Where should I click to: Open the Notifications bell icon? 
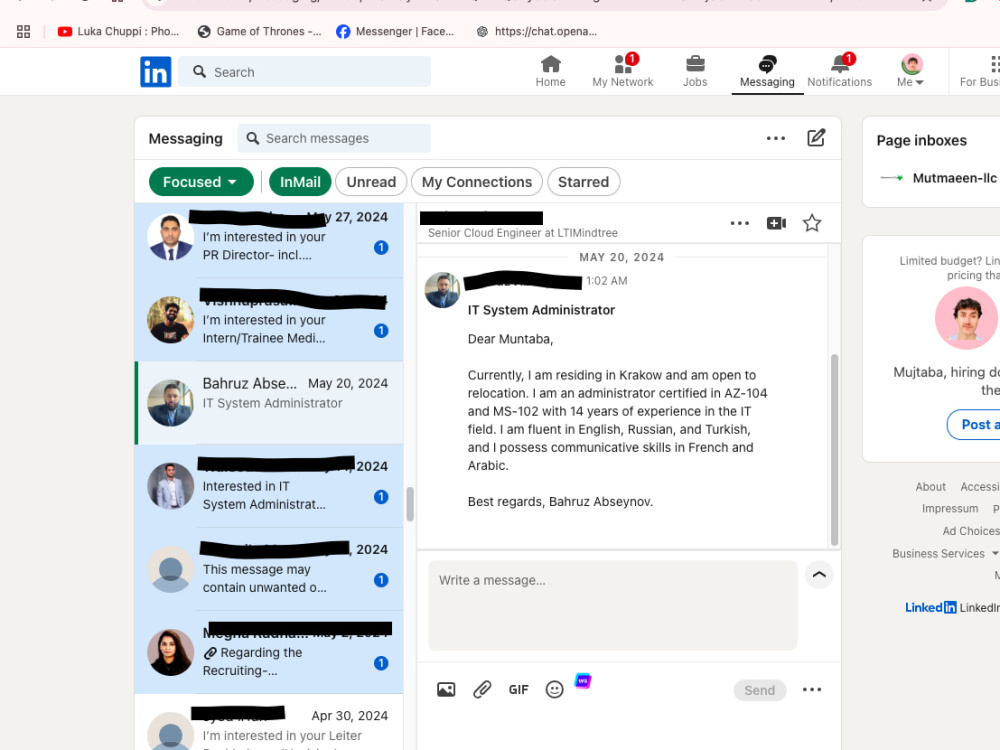tap(839, 71)
